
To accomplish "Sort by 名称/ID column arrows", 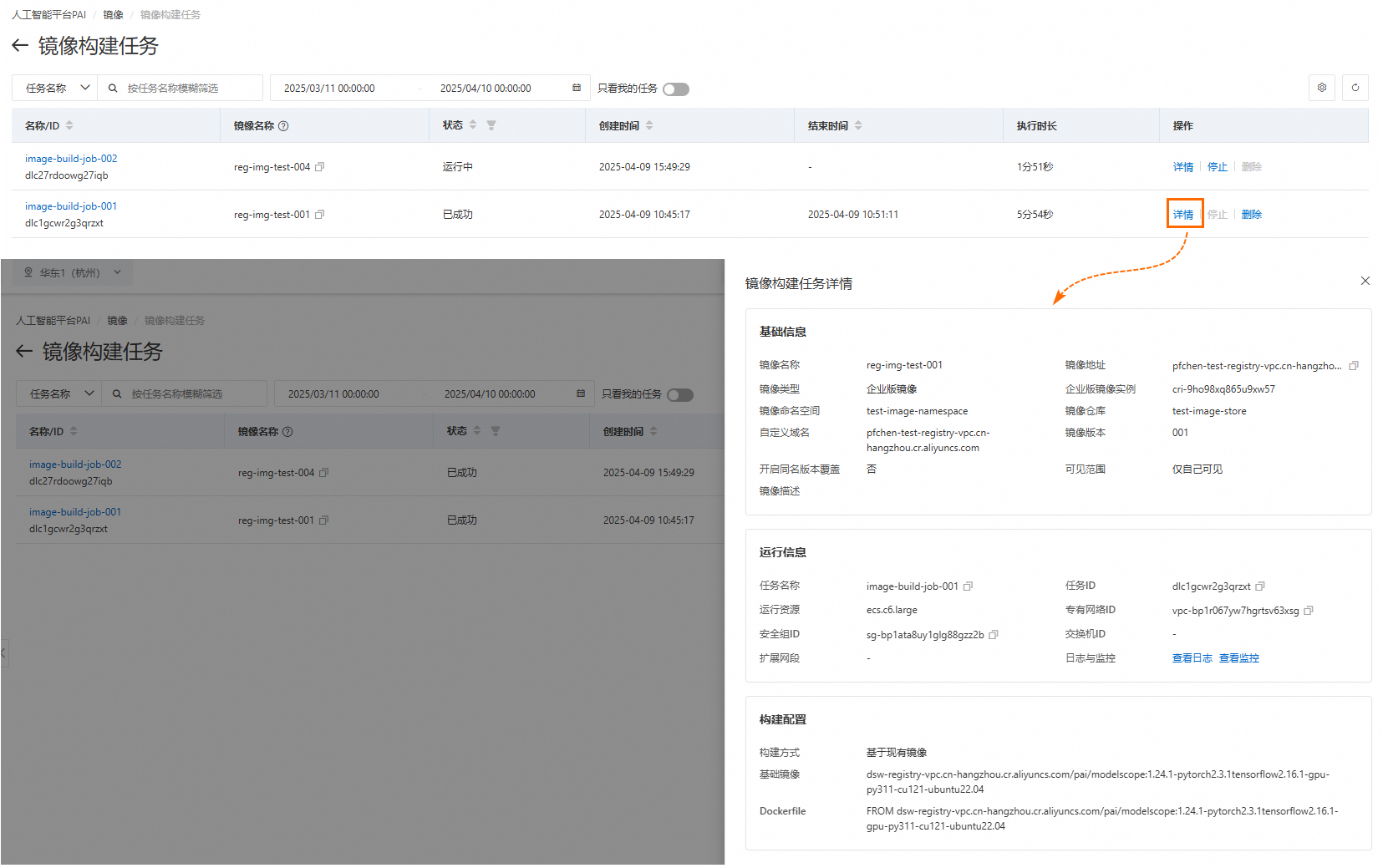I will point(69,125).
